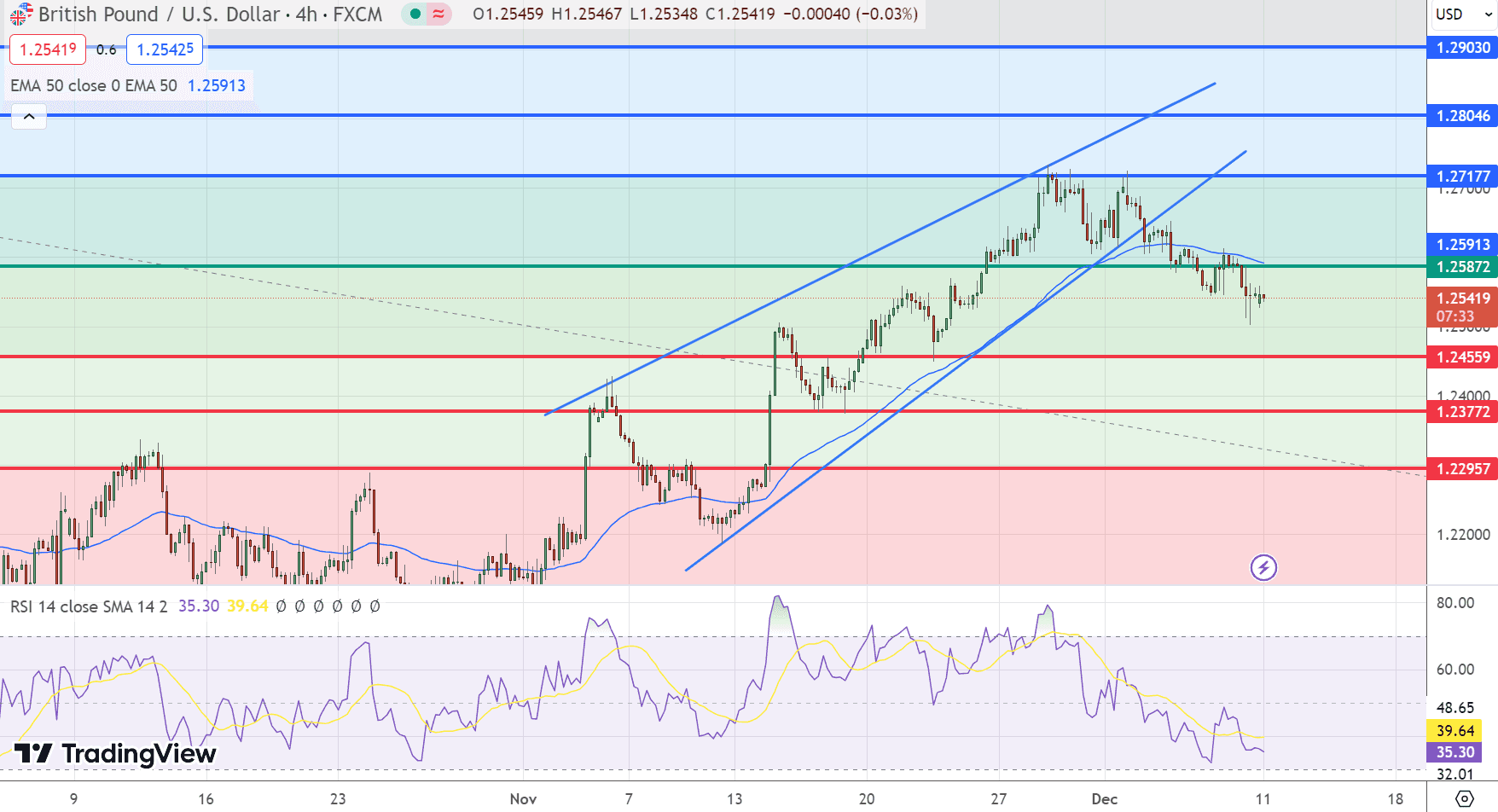
Task: Open chart settings gear icon
Action: (1464, 799)
